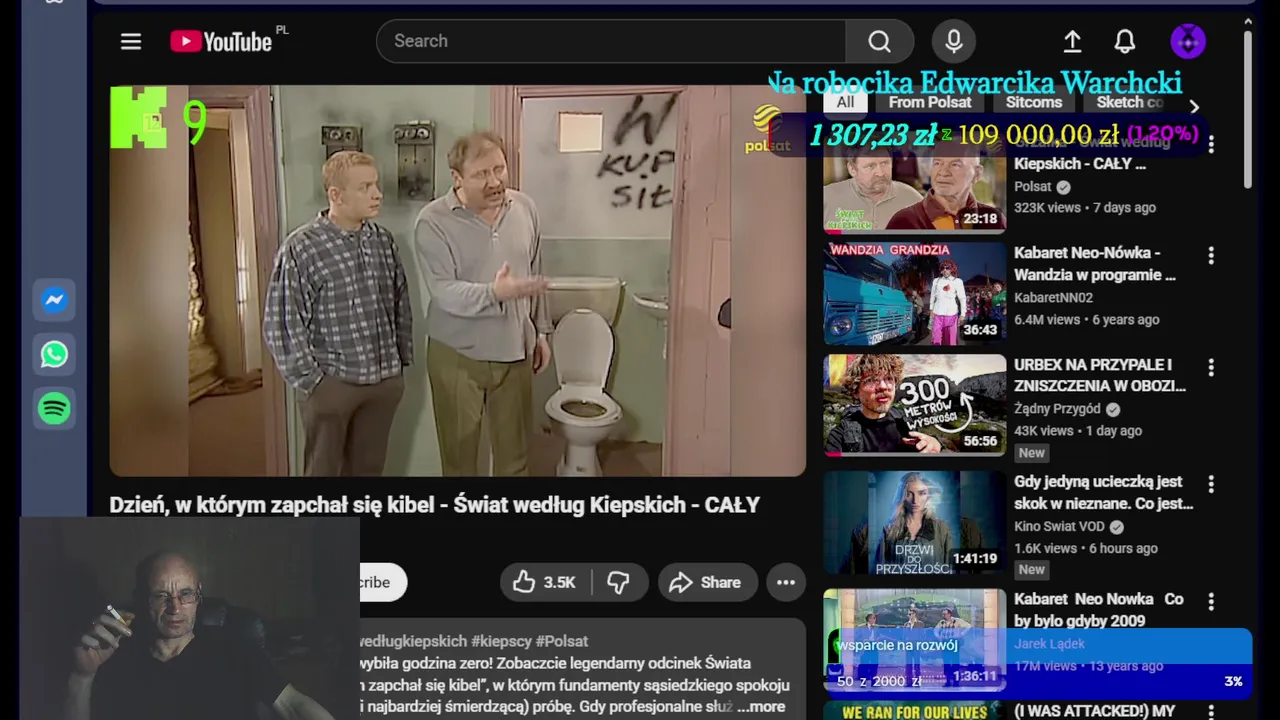This screenshot has width=1280, height=720.
Task: Open Messenger in the sidebar
Action: pos(54,299)
